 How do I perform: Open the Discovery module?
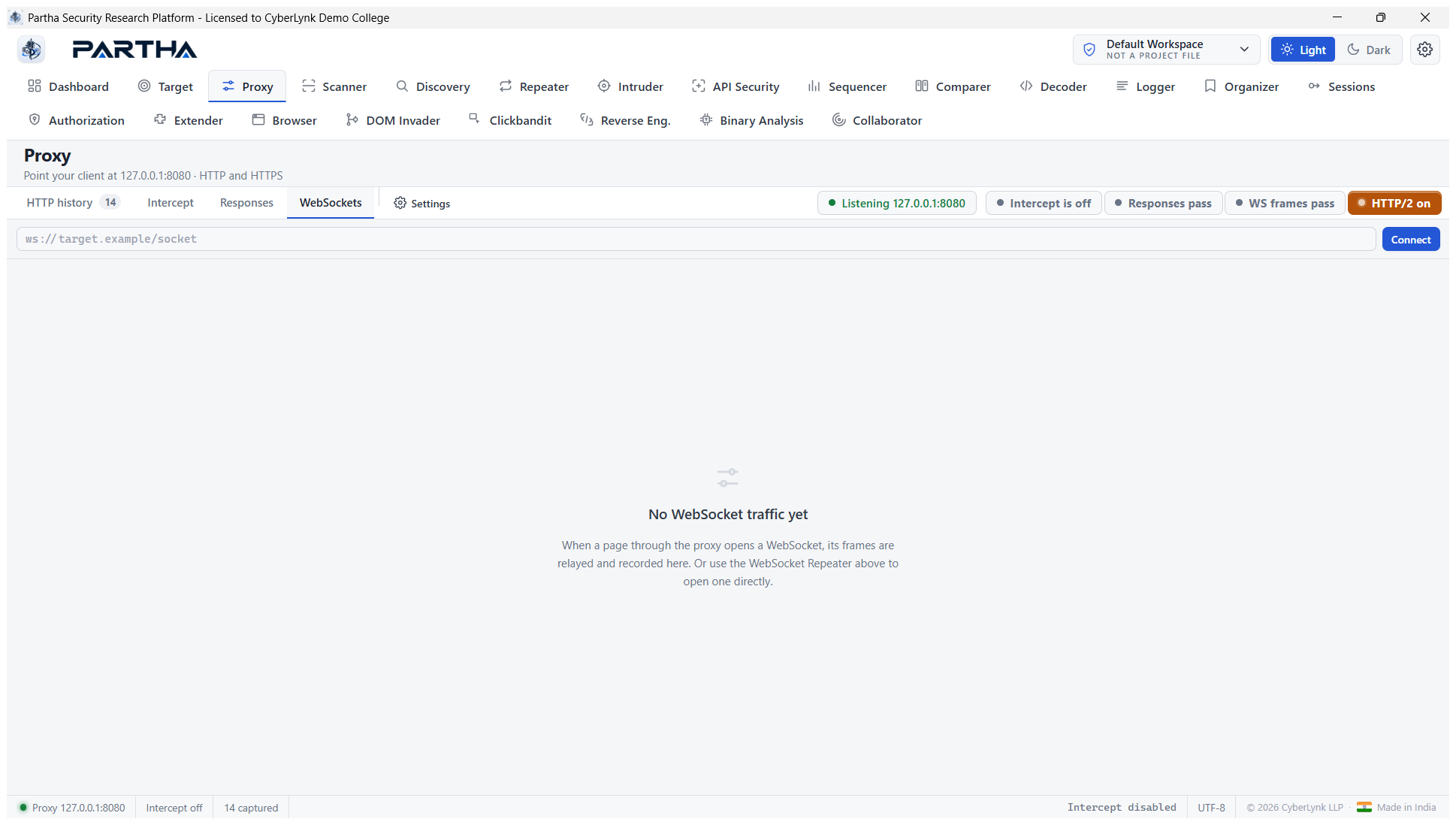433,86
